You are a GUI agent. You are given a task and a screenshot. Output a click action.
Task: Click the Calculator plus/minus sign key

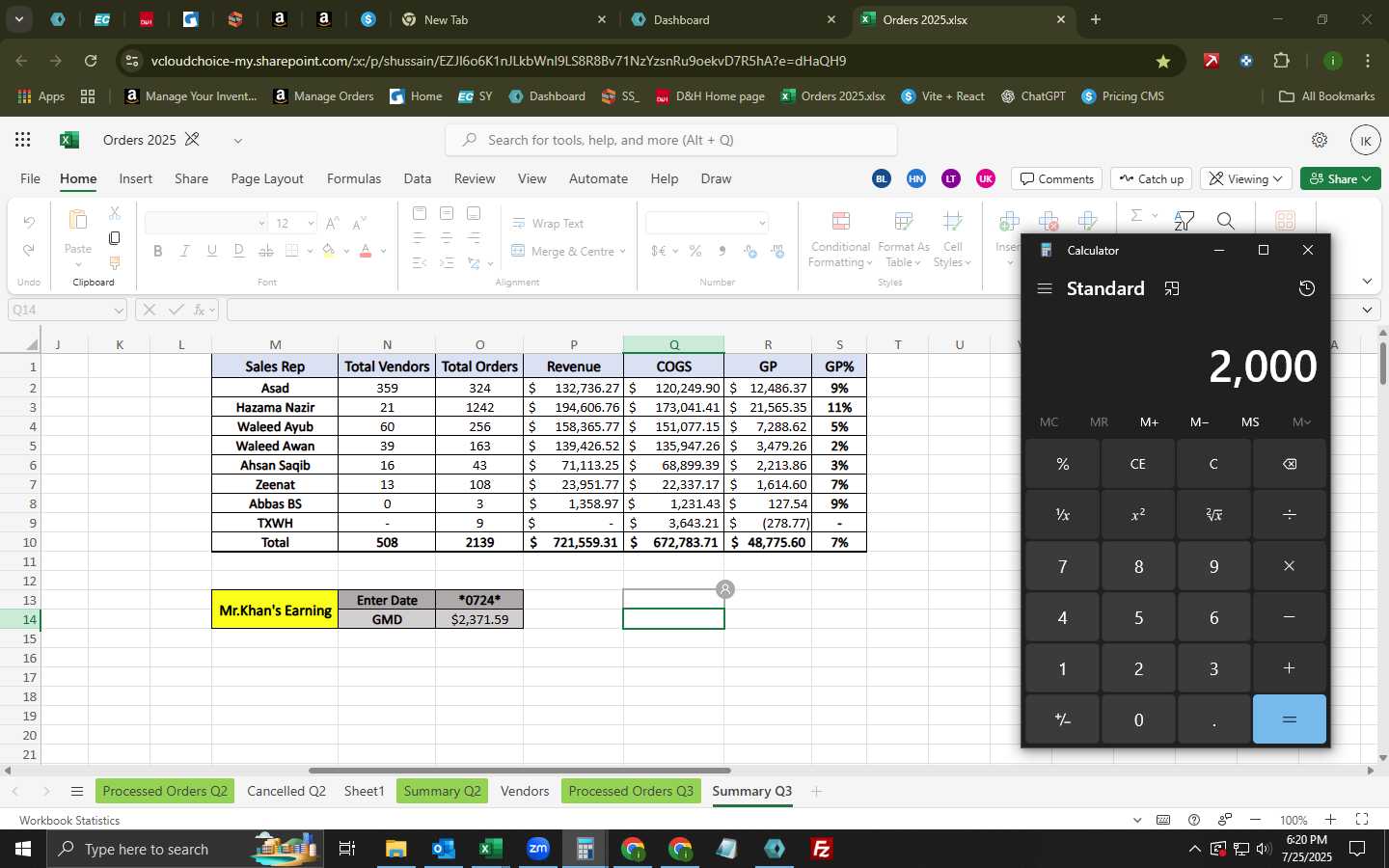pyautogui.click(x=1062, y=719)
